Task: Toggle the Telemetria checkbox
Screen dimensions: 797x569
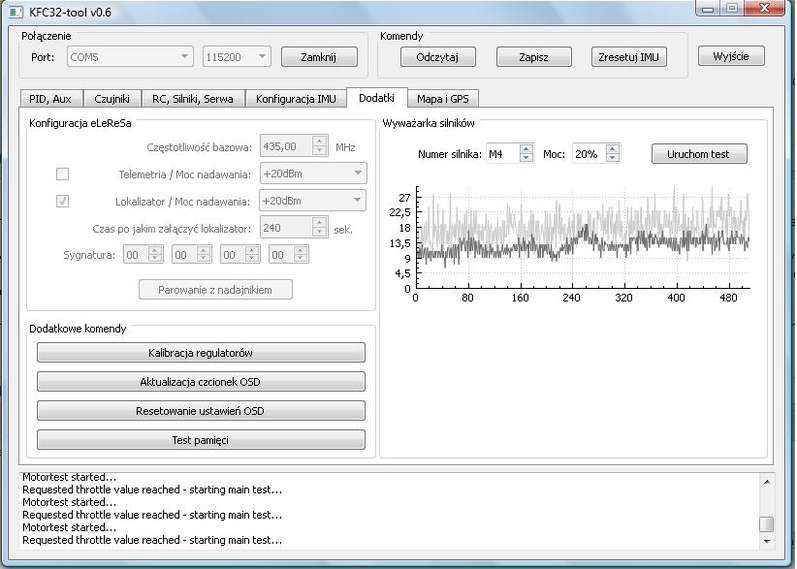Action: [x=62, y=174]
